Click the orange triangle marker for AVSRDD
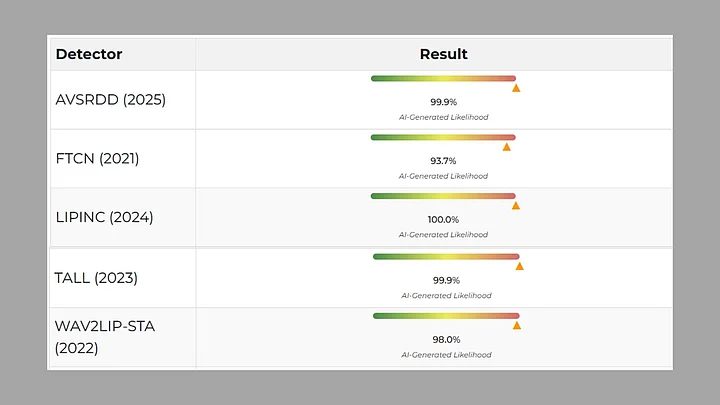Viewport: 720px width, 405px height. [516, 88]
